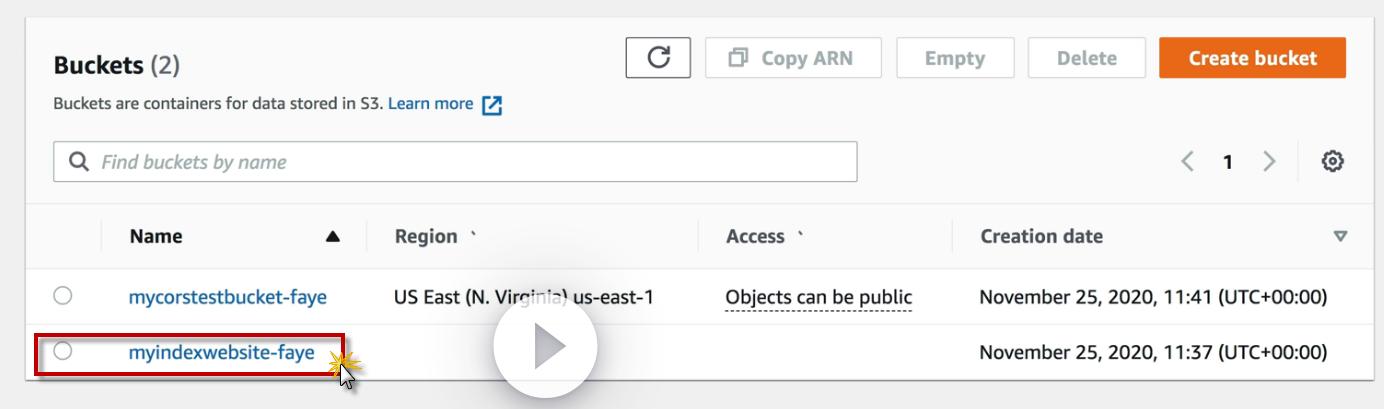Click the Delete button
The image size is (1384, 409).
point(1087,58)
